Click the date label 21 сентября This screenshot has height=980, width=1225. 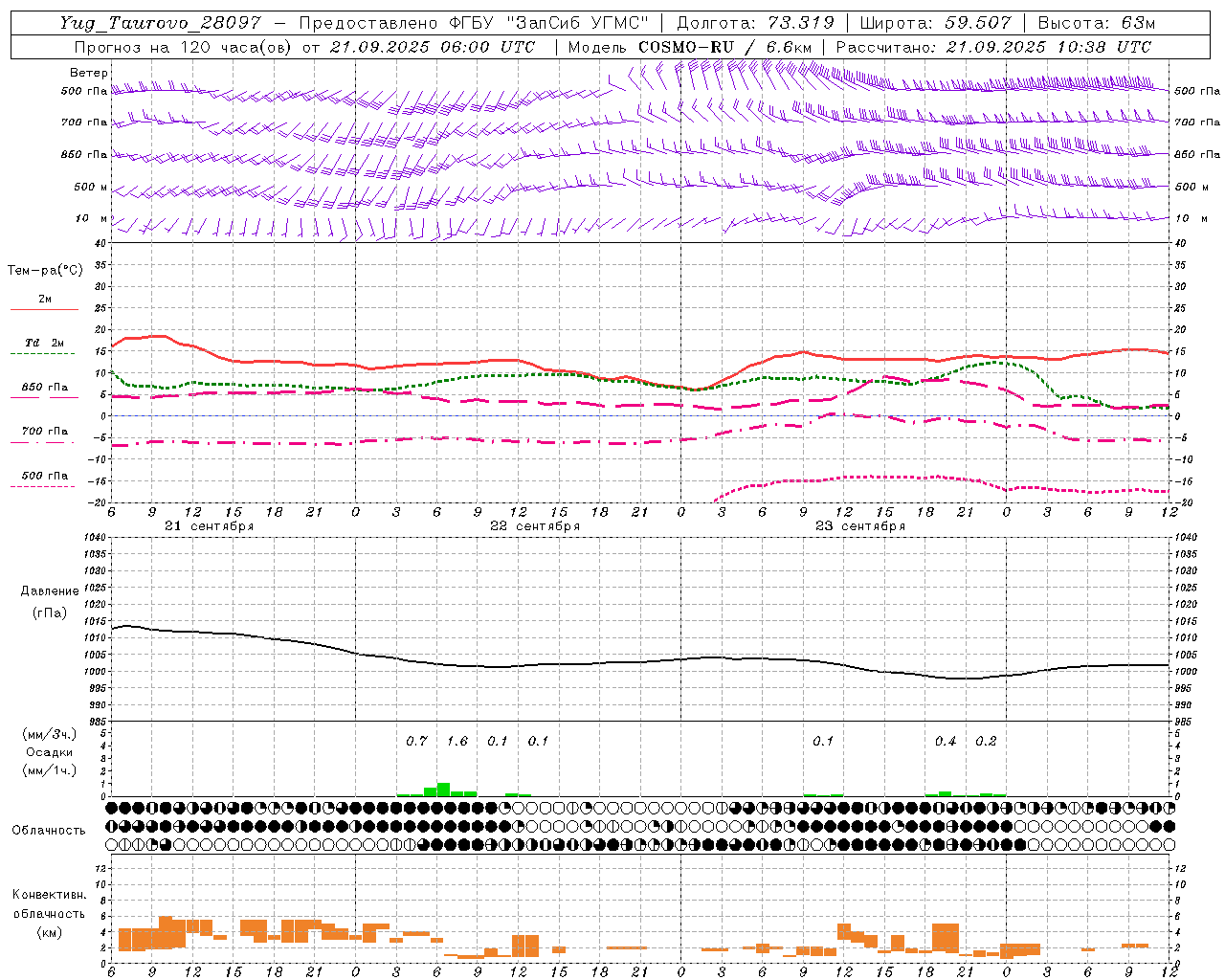(x=210, y=526)
